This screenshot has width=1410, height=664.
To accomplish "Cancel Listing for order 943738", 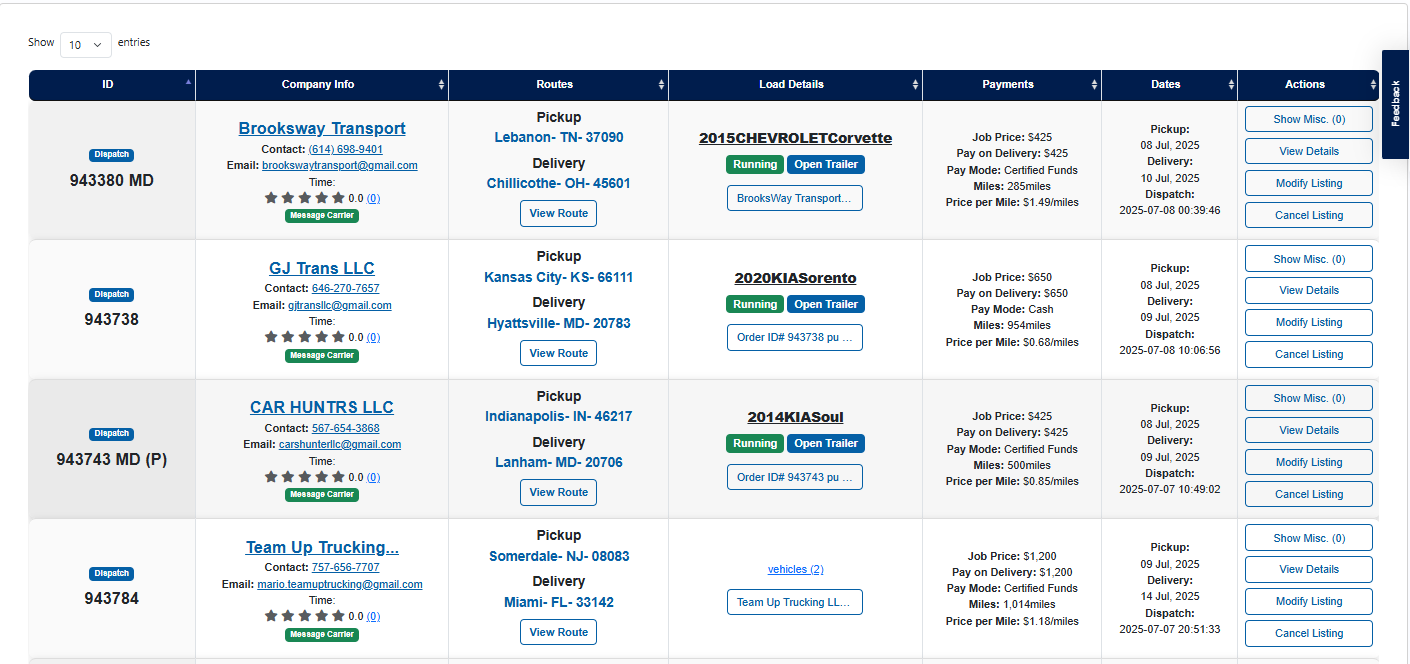I will click(1309, 354).
